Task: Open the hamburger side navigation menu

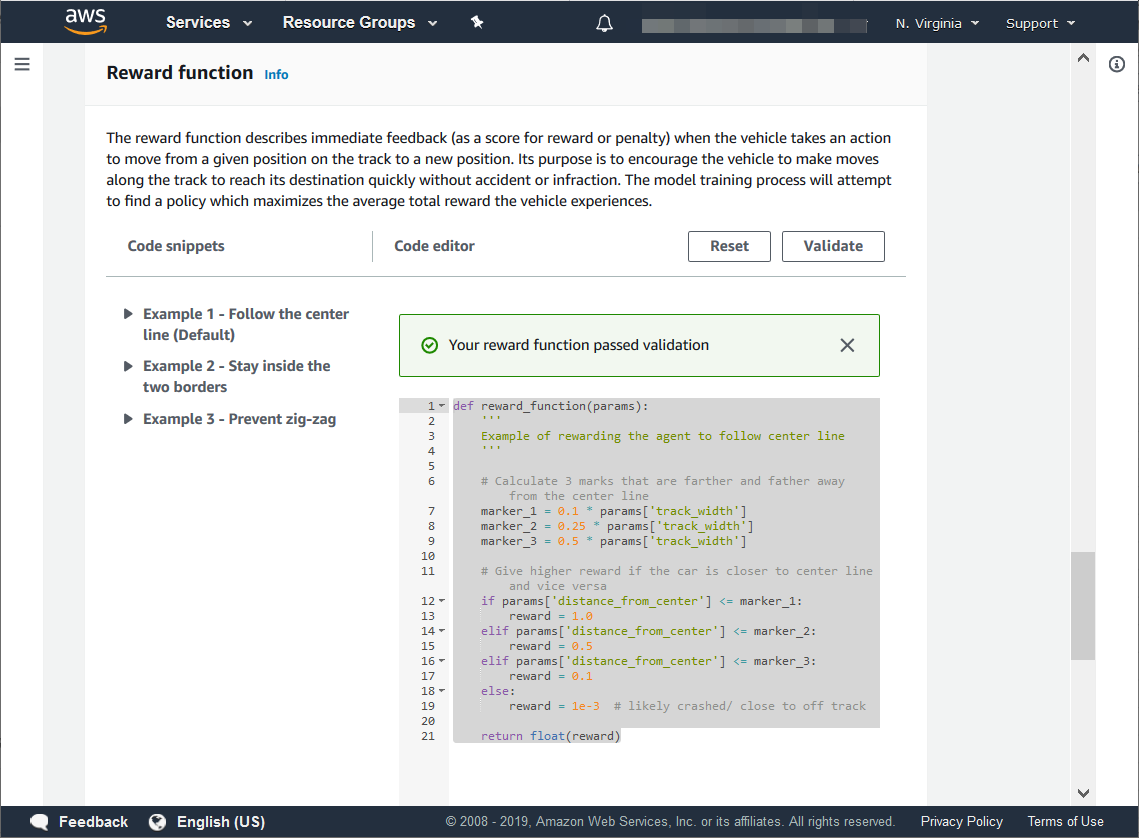Action: coord(22,65)
